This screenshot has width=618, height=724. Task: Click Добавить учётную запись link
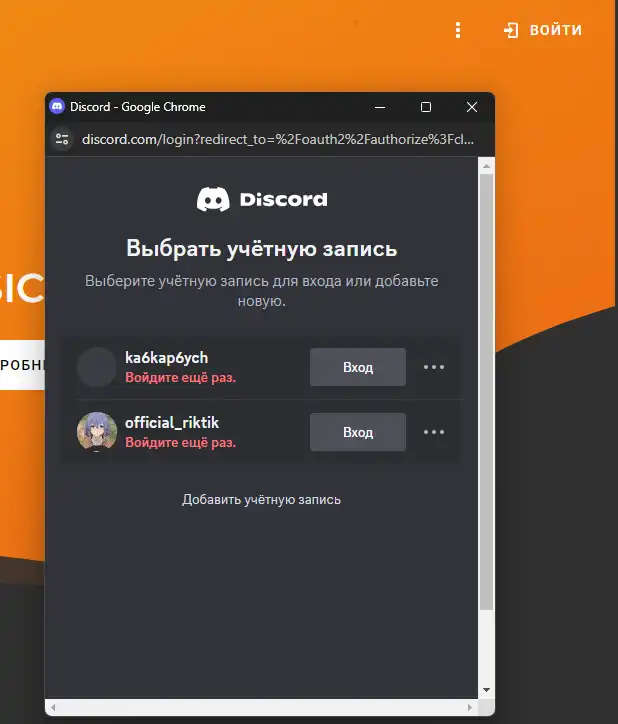coord(261,500)
